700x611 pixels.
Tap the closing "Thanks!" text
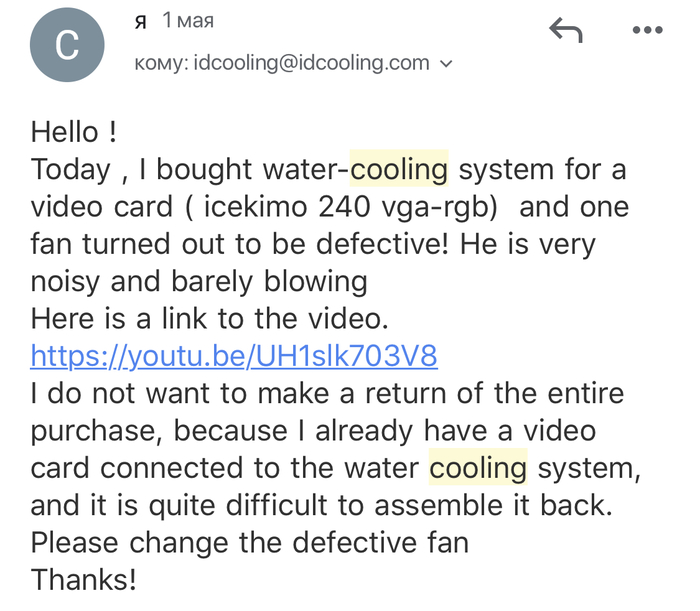tap(84, 579)
